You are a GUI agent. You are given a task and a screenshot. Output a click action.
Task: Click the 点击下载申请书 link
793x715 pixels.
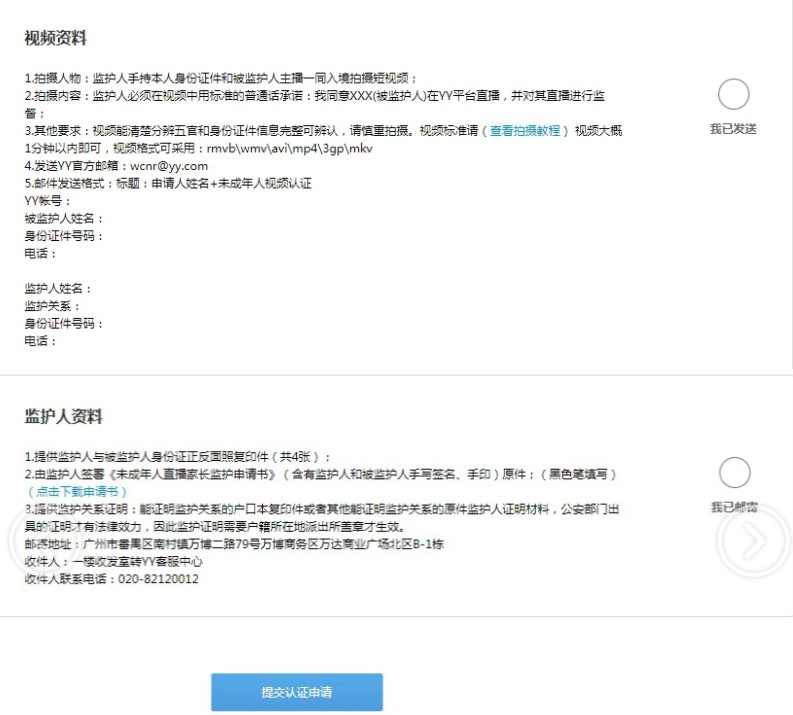(77, 491)
